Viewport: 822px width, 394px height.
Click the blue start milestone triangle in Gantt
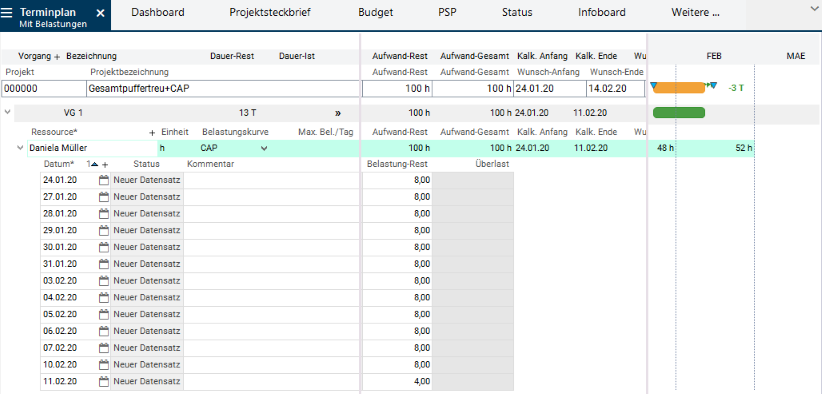coord(654,85)
